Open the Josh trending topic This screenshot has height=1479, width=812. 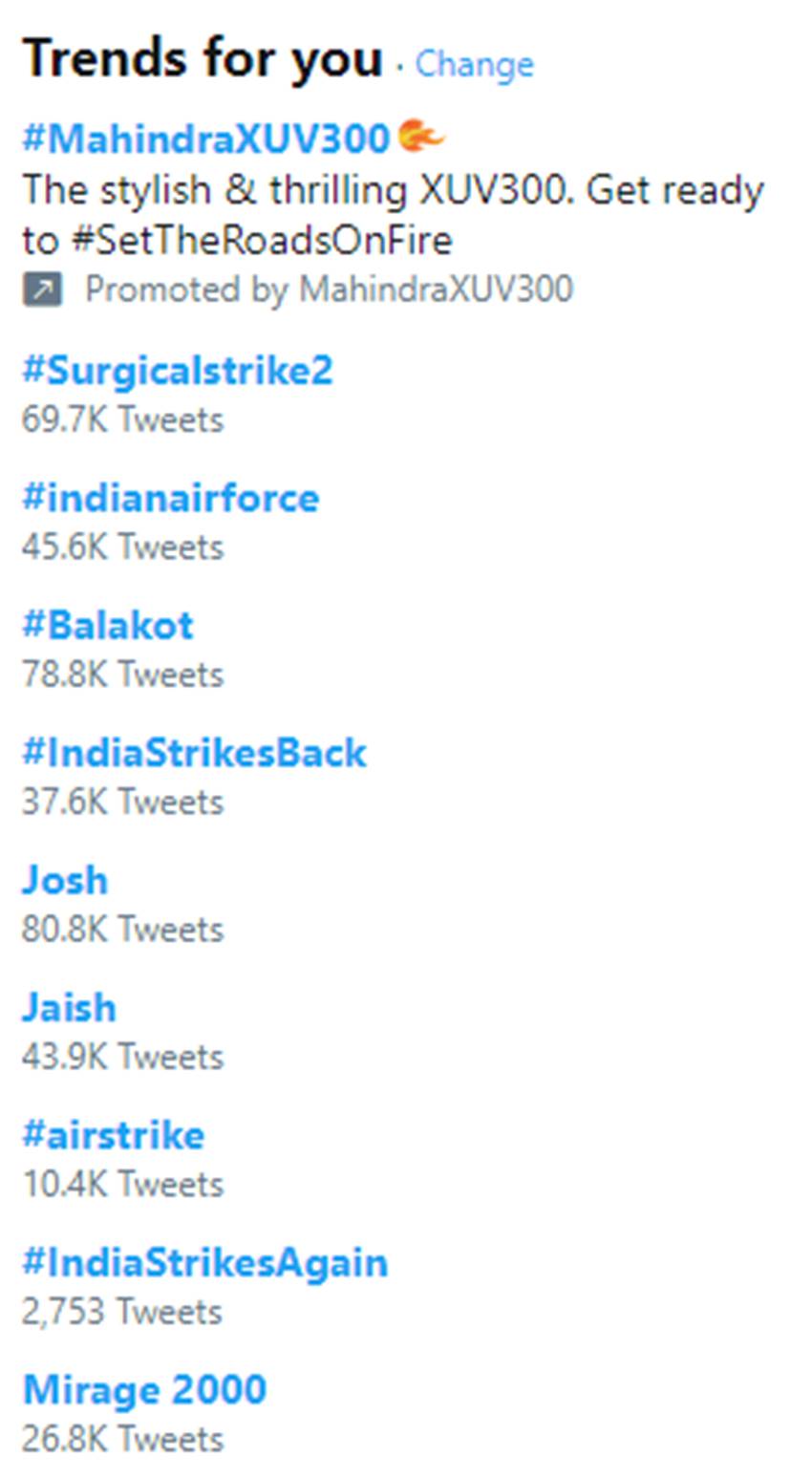coord(65,880)
